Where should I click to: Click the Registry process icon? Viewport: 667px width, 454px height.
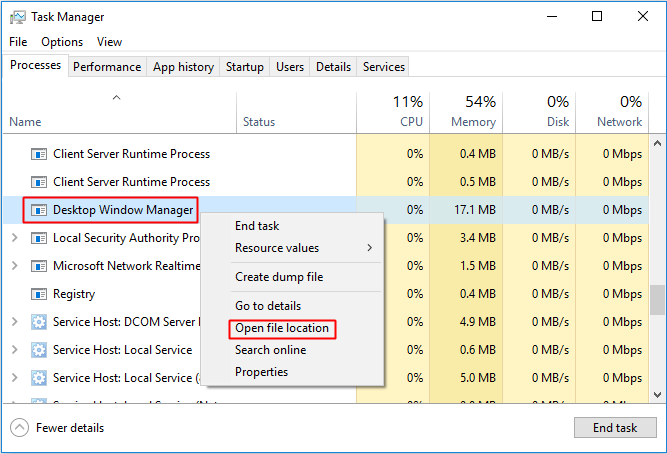click(x=39, y=294)
